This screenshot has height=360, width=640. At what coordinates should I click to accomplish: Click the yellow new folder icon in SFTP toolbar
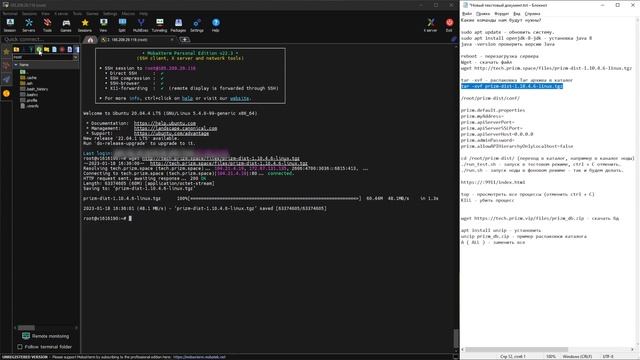coord(47,50)
